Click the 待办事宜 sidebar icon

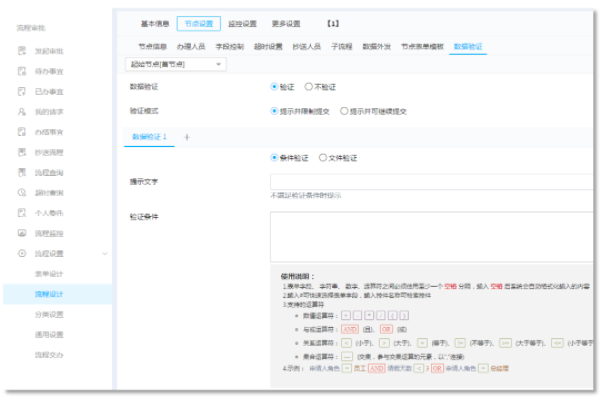tap(22, 71)
